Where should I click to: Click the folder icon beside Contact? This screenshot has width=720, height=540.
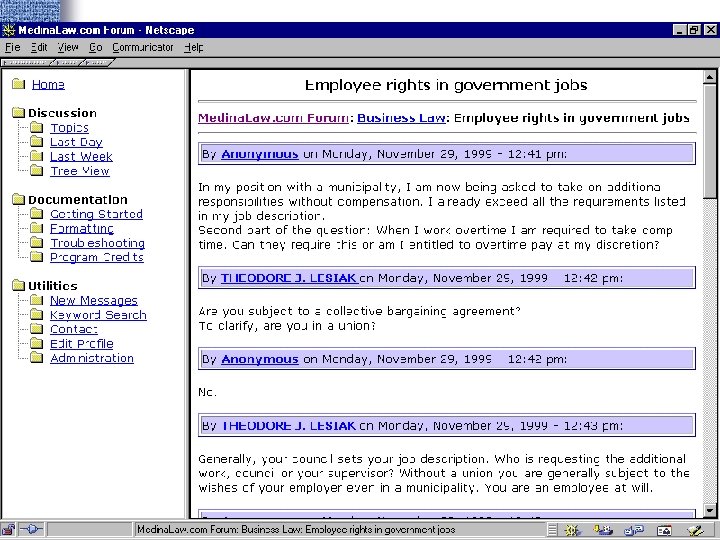[37, 329]
